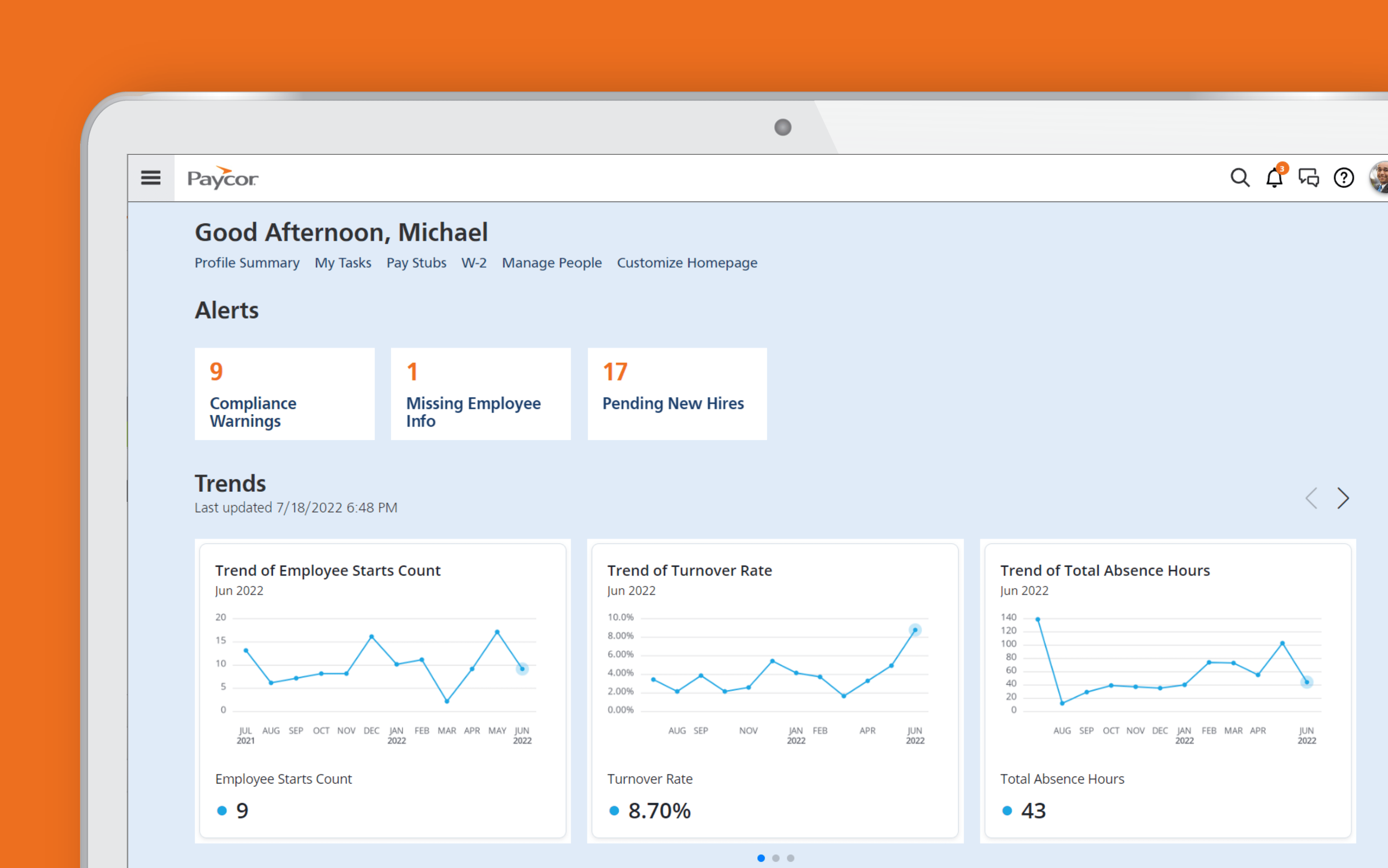Click the 'Good Afternoon, Michael' heading

click(x=341, y=233)
